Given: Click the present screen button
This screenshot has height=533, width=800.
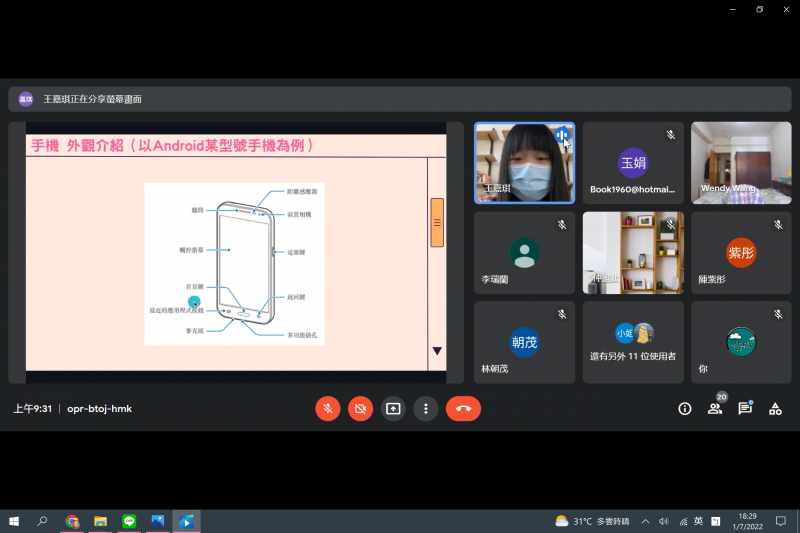Looking at the screenshot, I should 393,408.
